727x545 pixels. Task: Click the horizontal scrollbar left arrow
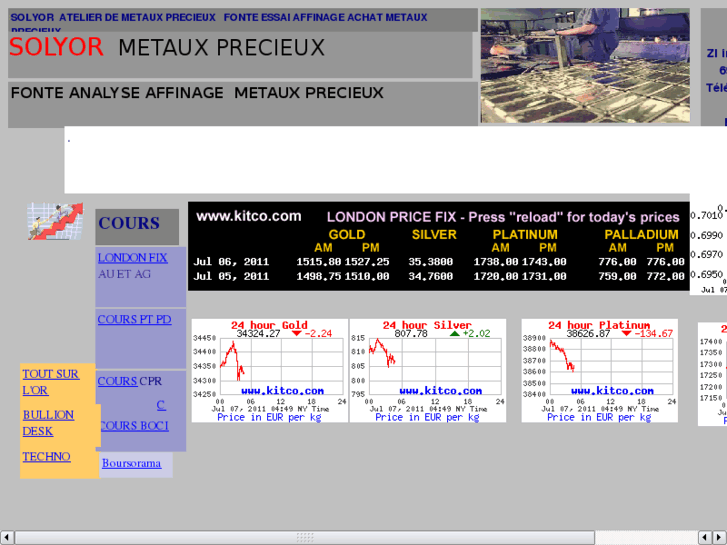pyautogui.click(x=7, y=537)
